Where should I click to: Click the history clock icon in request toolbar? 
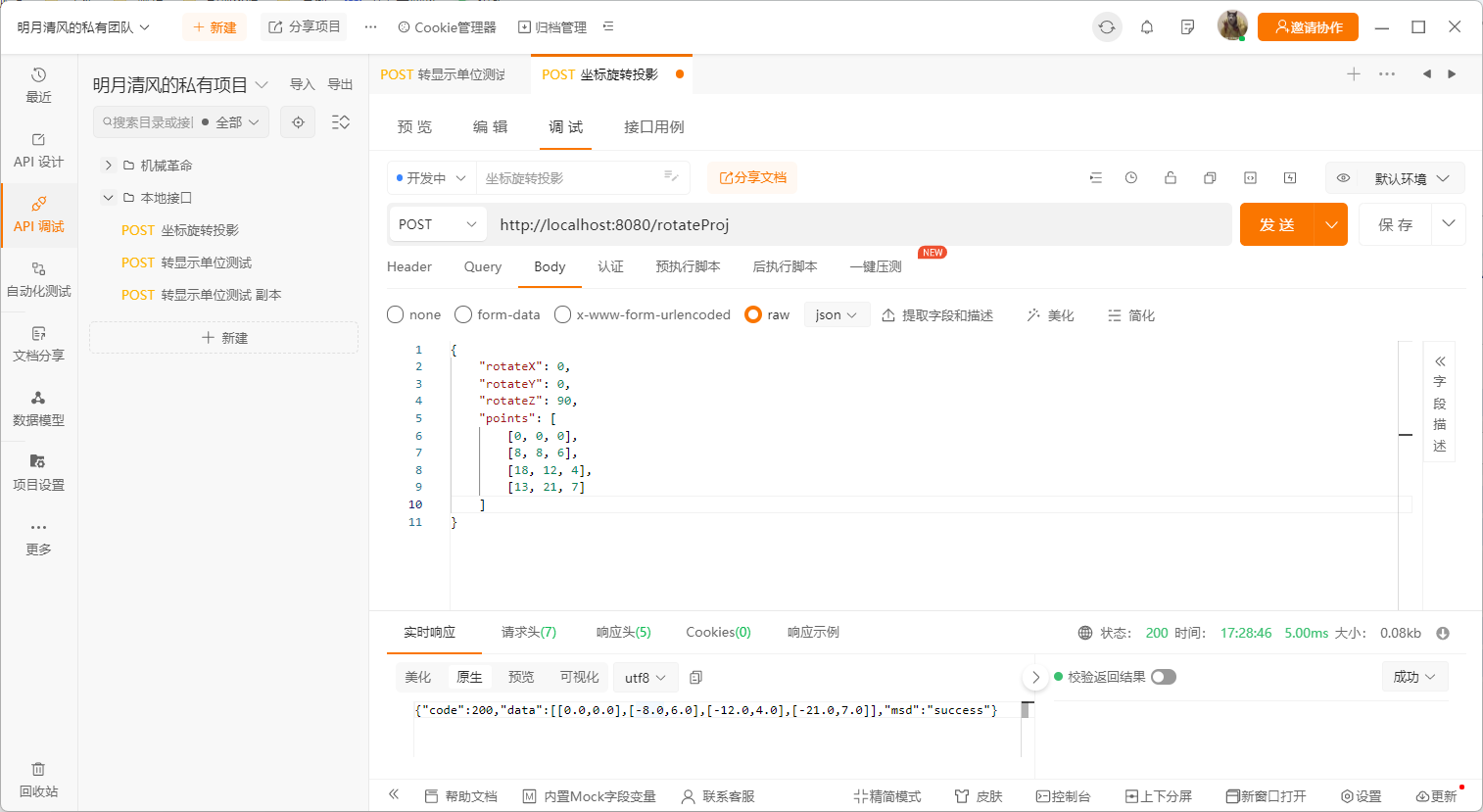1131,178
